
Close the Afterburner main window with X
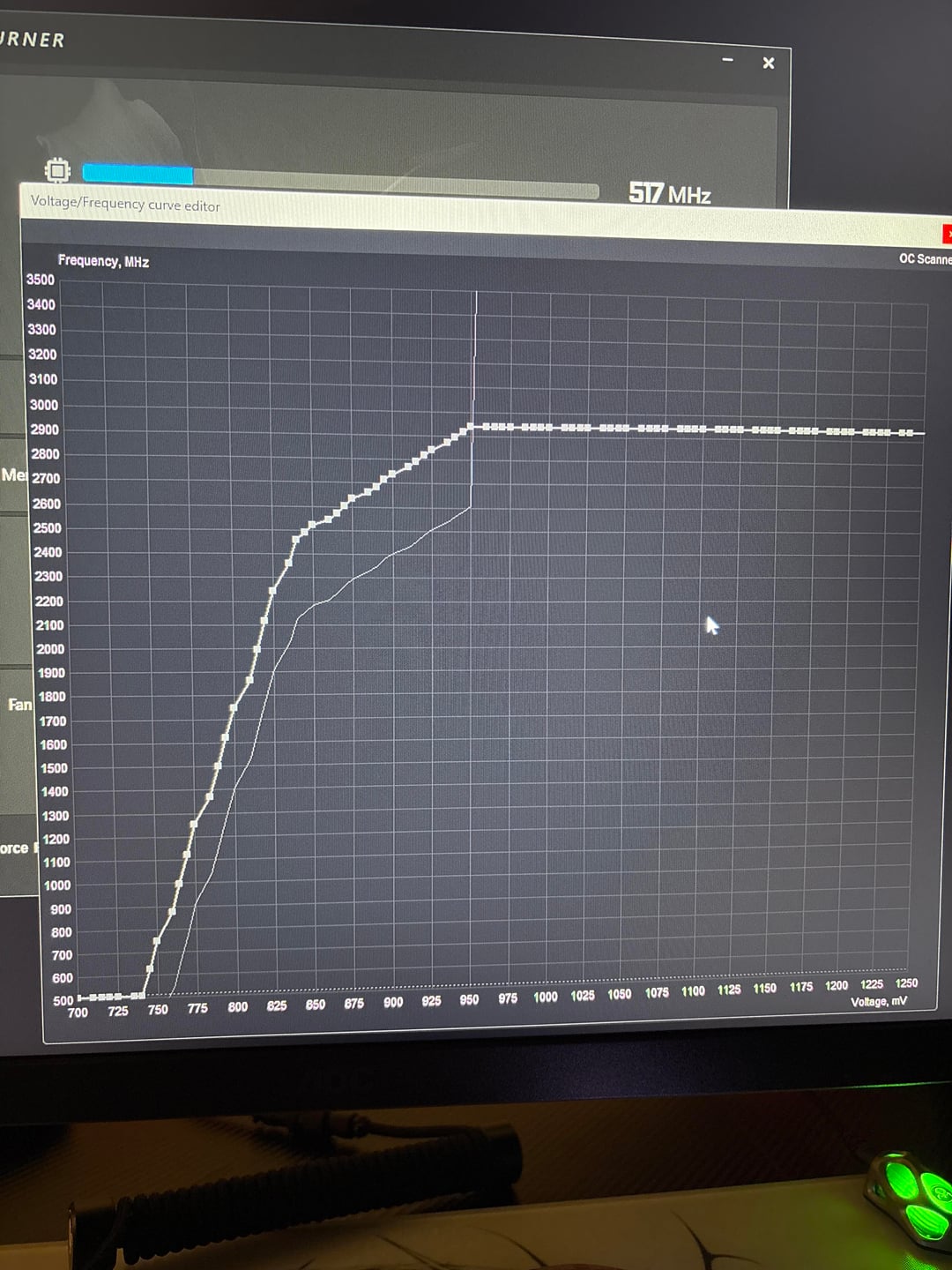769,63
